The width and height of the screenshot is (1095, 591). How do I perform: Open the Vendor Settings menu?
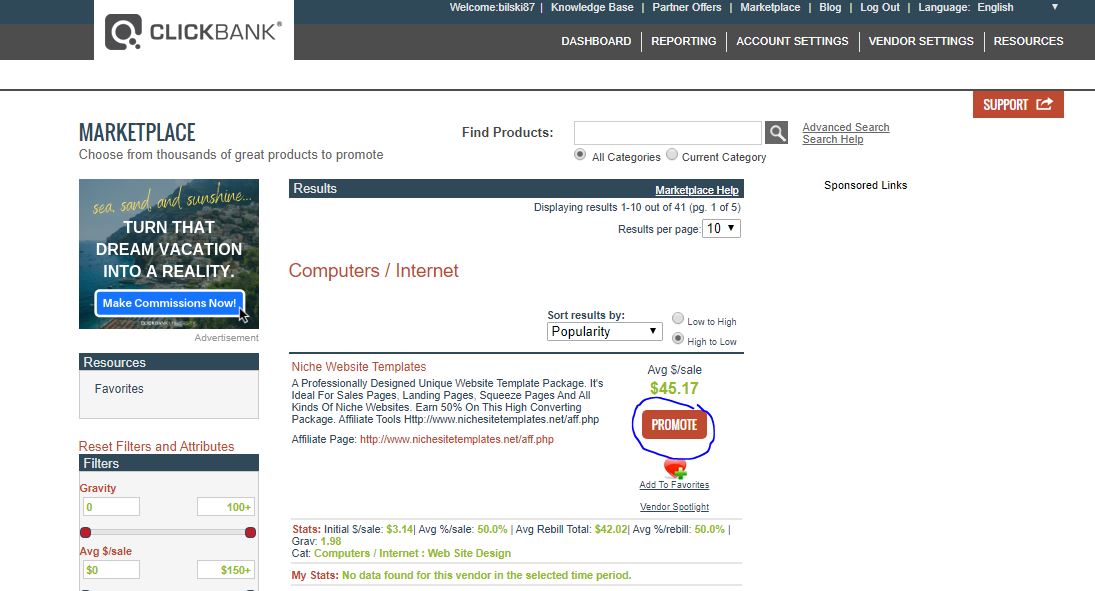pos(920,41)
